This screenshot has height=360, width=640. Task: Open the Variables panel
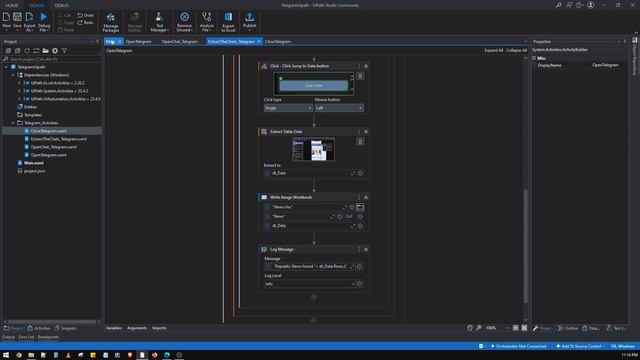114,328
